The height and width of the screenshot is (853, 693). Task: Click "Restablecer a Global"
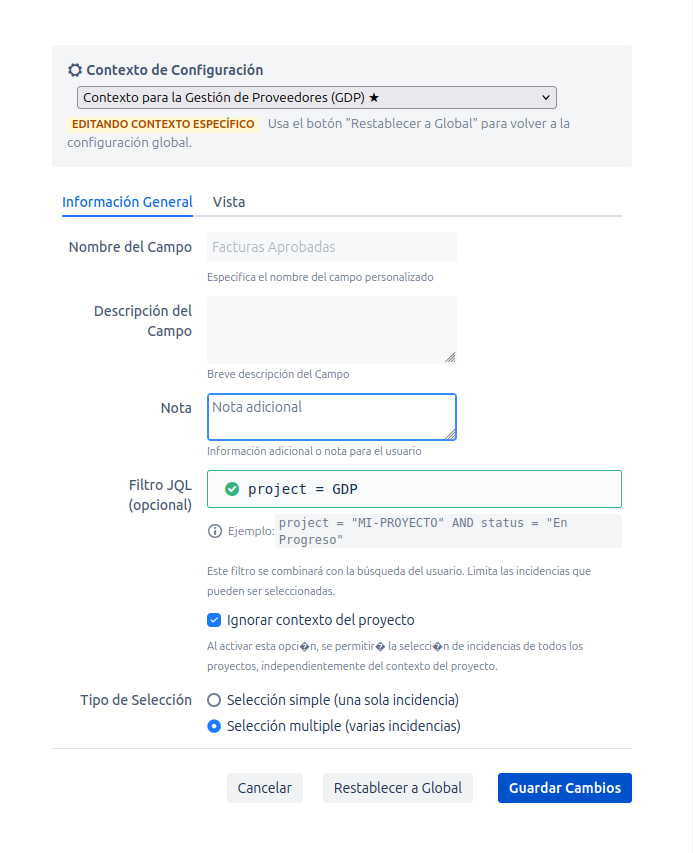tap(397, 788)
